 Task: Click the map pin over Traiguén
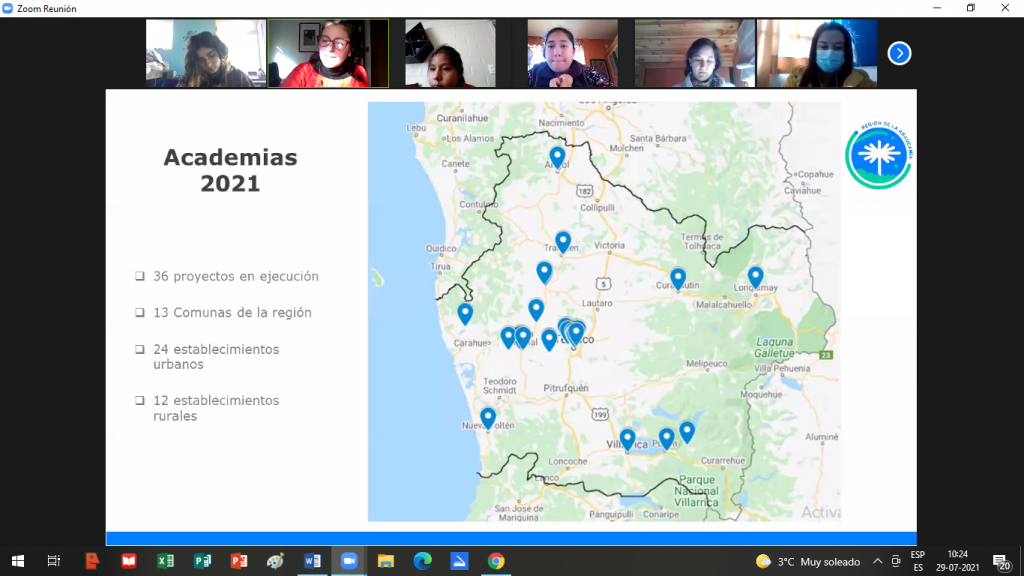tap(563, 242)
